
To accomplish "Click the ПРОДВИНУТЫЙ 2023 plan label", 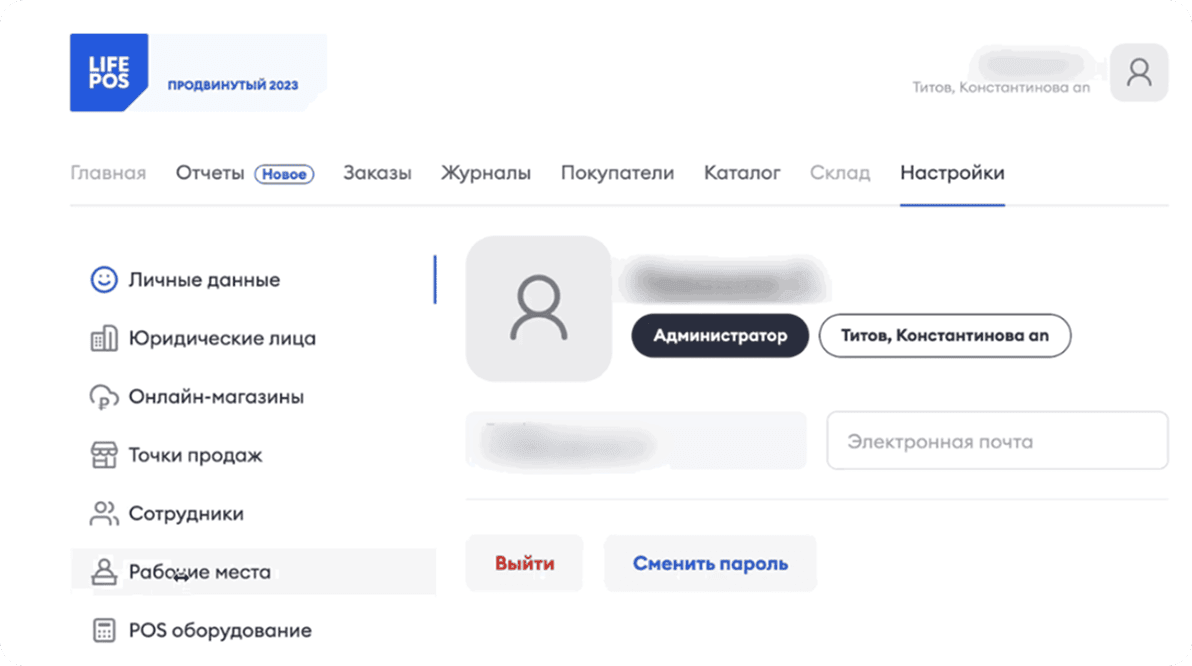I will point(233,85).
